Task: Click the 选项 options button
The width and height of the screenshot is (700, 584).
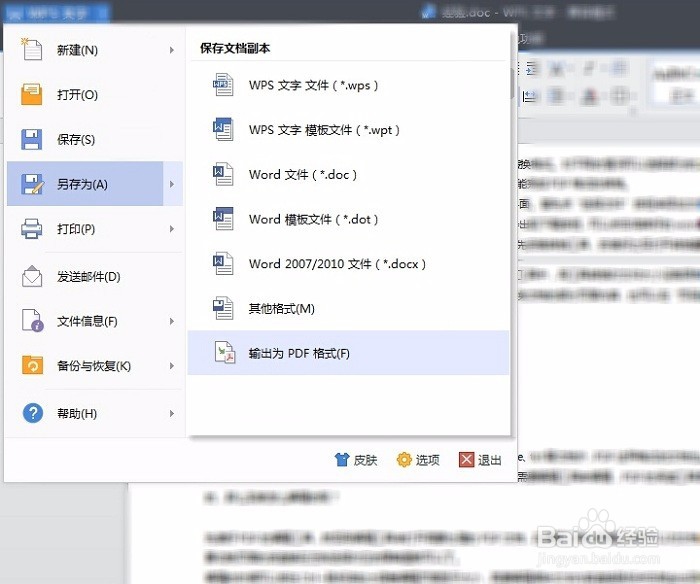Action: click(418, 460)
